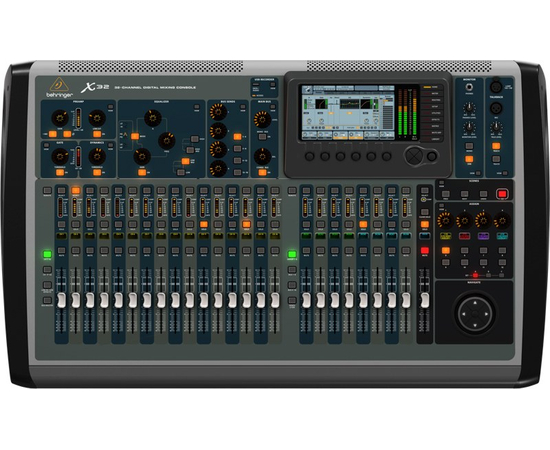Toggle the Equalizer on button

[x=142, y=172]
